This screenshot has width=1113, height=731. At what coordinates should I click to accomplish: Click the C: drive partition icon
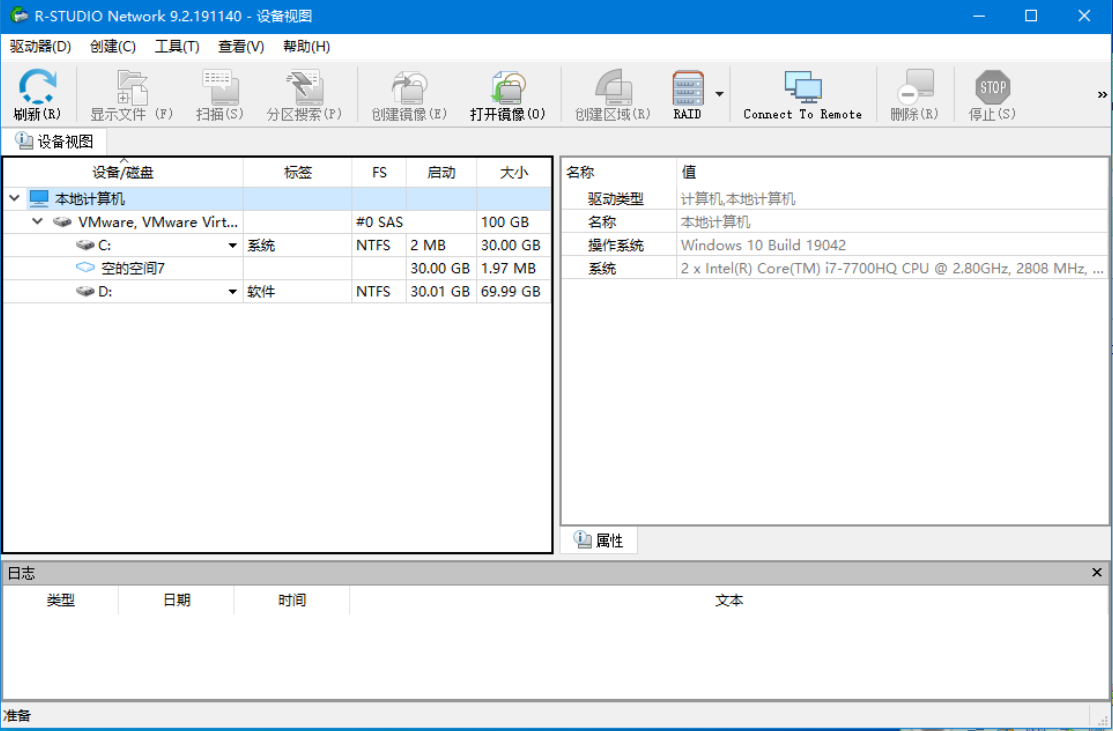[x=85, y=246]
